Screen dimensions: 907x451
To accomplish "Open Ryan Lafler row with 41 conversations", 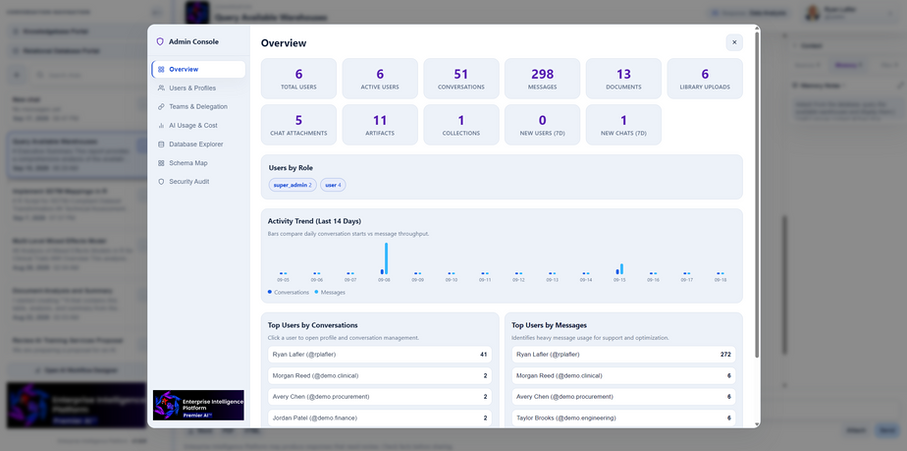I will [380, 354].
